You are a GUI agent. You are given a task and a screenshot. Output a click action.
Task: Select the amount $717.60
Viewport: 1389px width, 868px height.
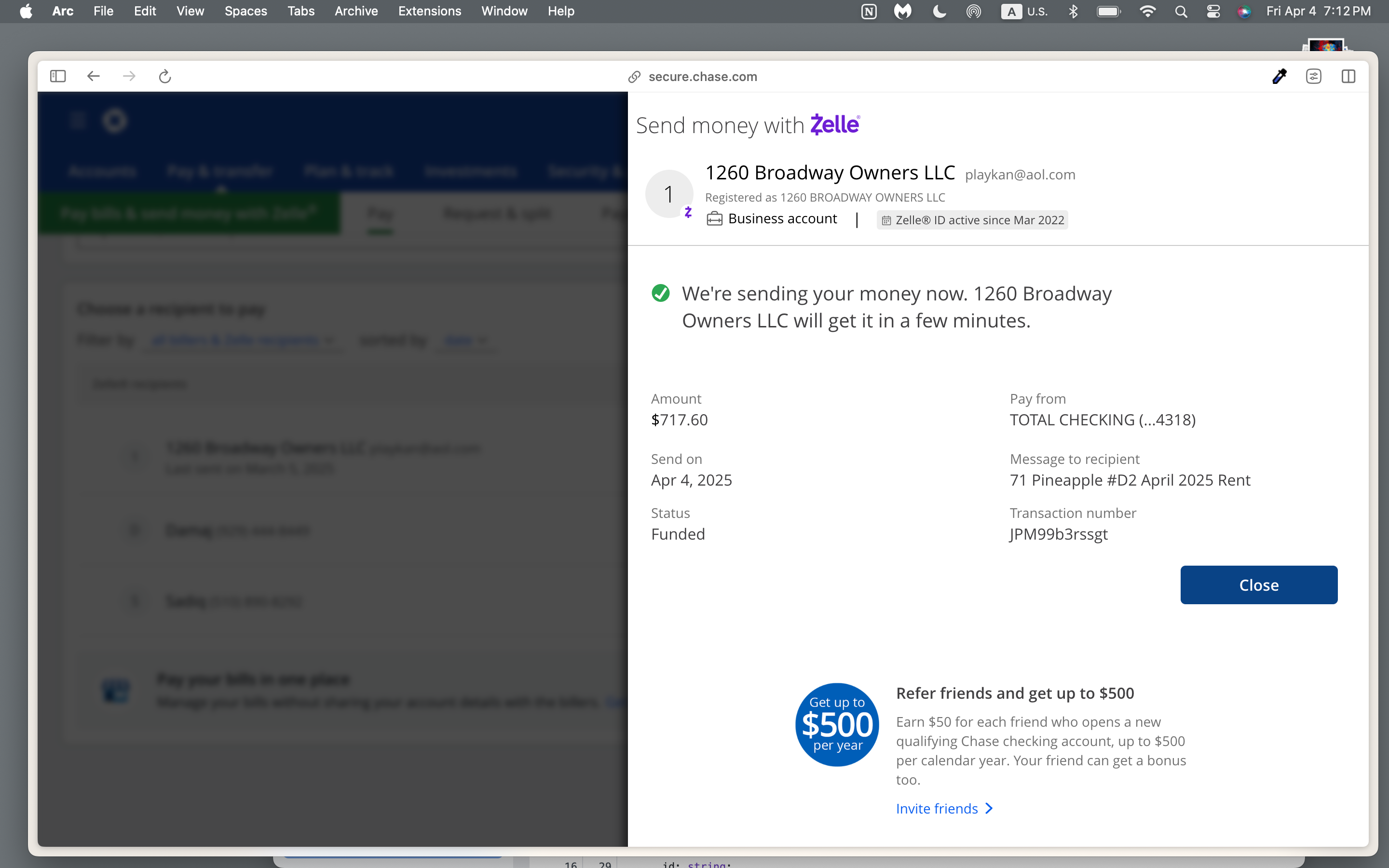point(680,420)
